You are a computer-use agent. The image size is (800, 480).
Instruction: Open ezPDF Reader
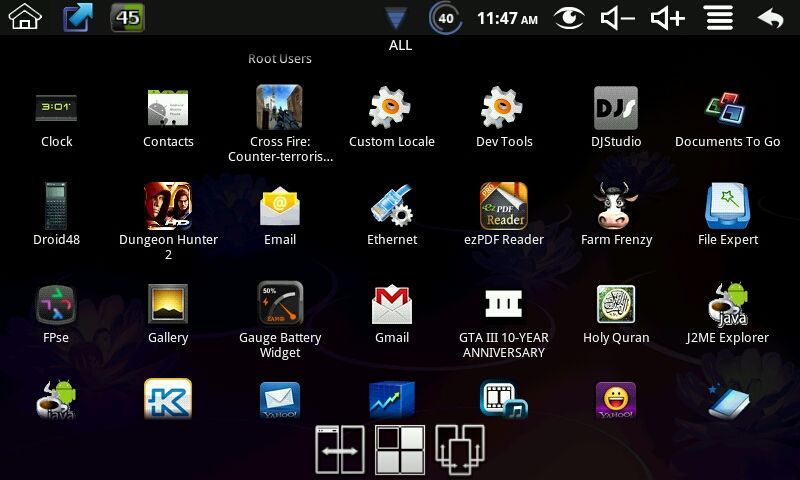504,206
